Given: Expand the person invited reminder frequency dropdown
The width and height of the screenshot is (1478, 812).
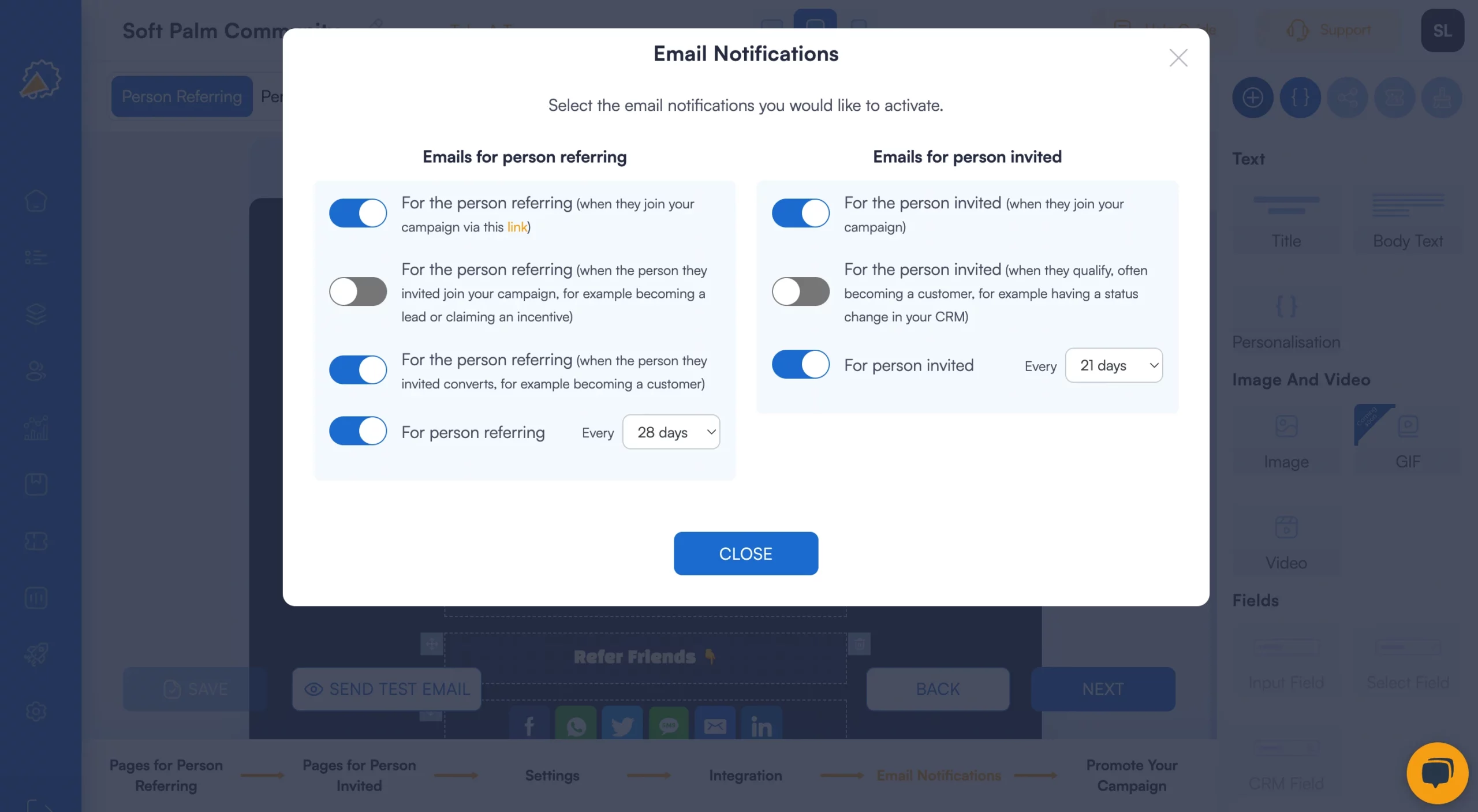Looking at the screenshot, I should (1113, 364).
